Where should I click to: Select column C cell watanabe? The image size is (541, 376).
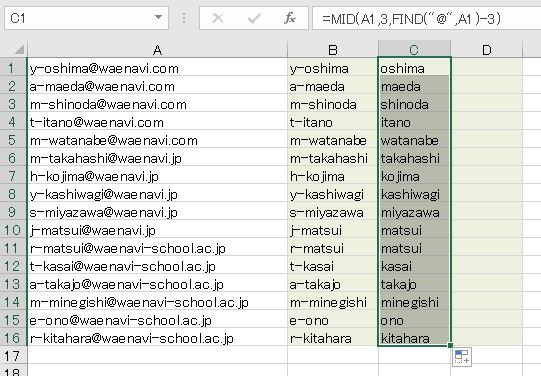[414, 140]
